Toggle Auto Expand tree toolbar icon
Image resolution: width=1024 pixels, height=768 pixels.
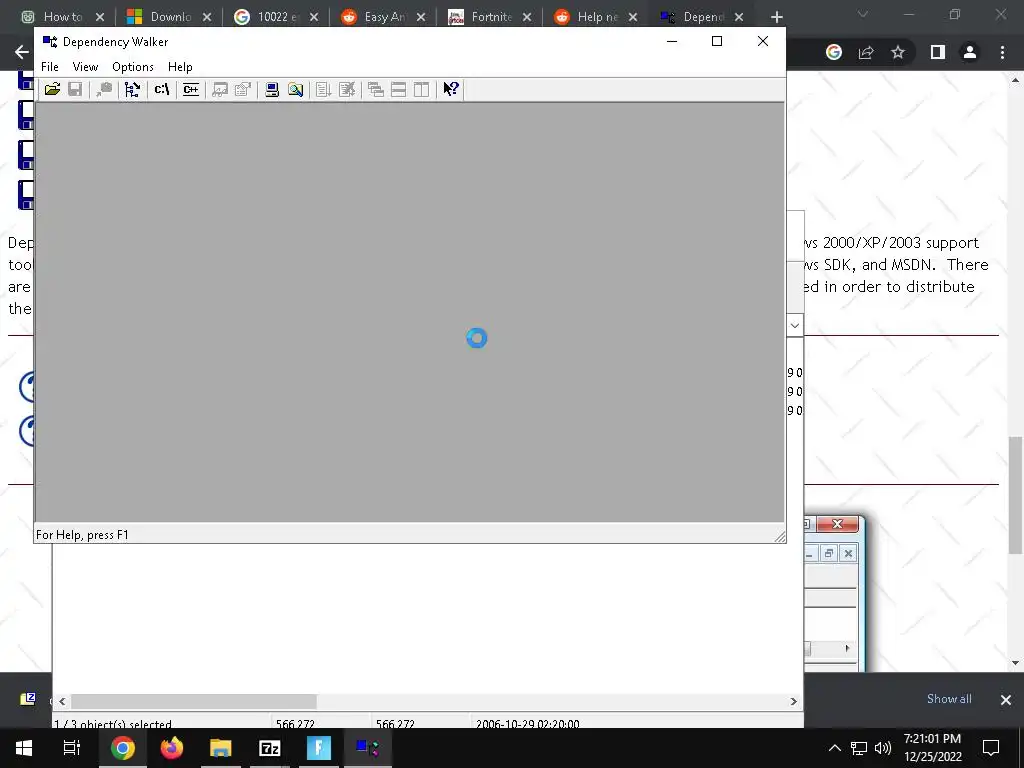point(133,89)
